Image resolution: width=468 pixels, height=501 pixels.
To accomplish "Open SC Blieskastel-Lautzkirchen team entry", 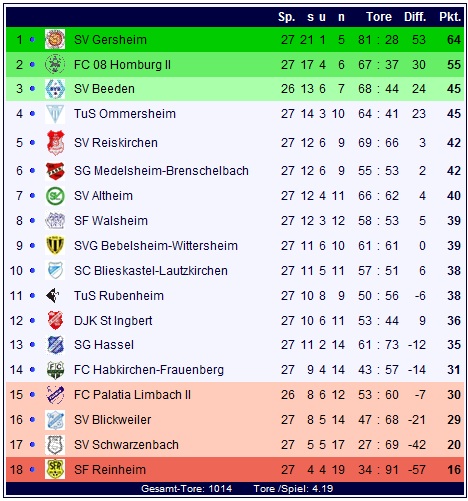I will coord(151,271).
